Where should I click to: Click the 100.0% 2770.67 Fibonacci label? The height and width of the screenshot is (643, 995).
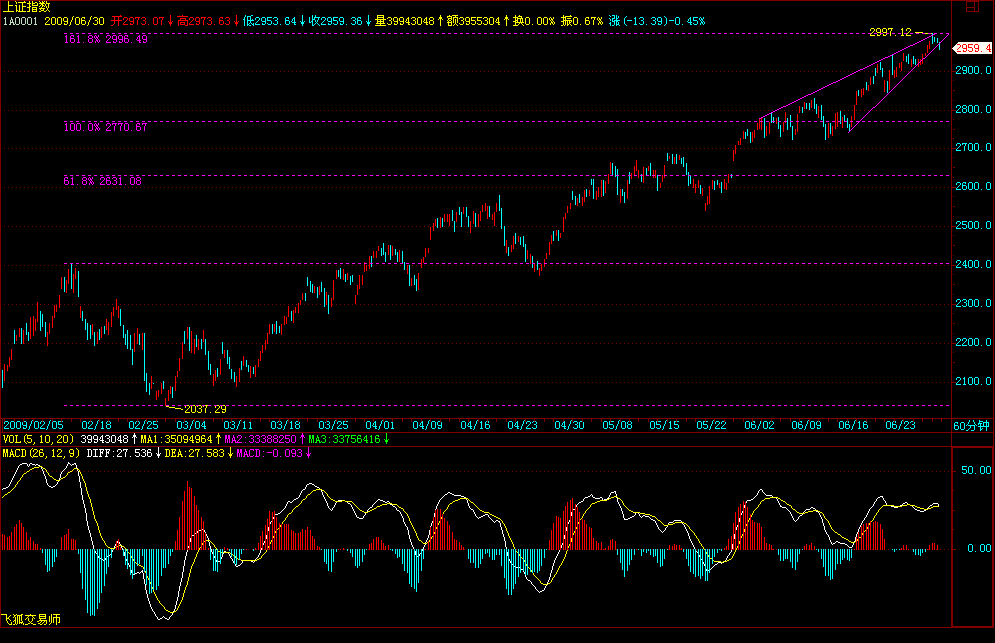(105, 128)
